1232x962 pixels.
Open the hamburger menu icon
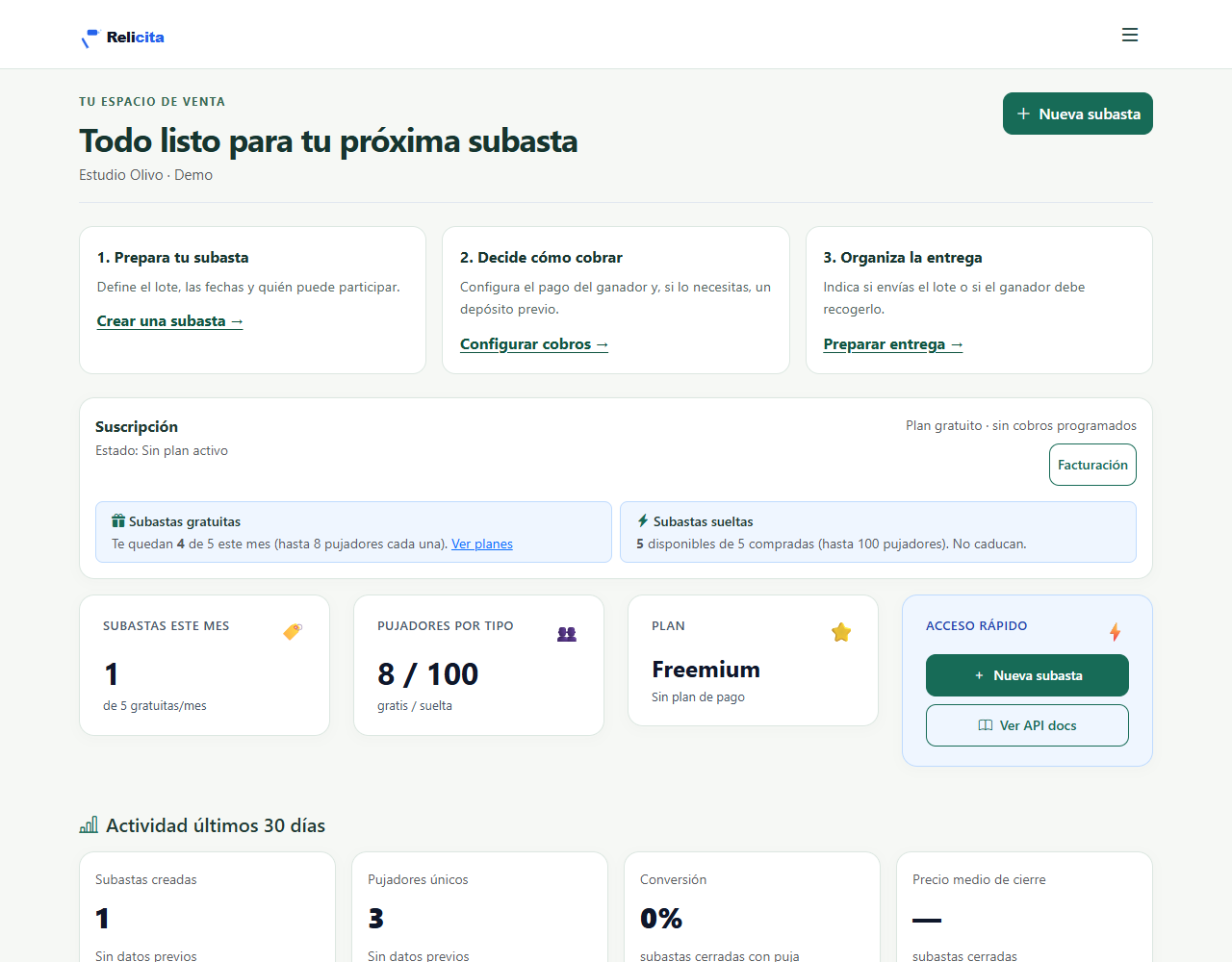[x=1130, y=35]
